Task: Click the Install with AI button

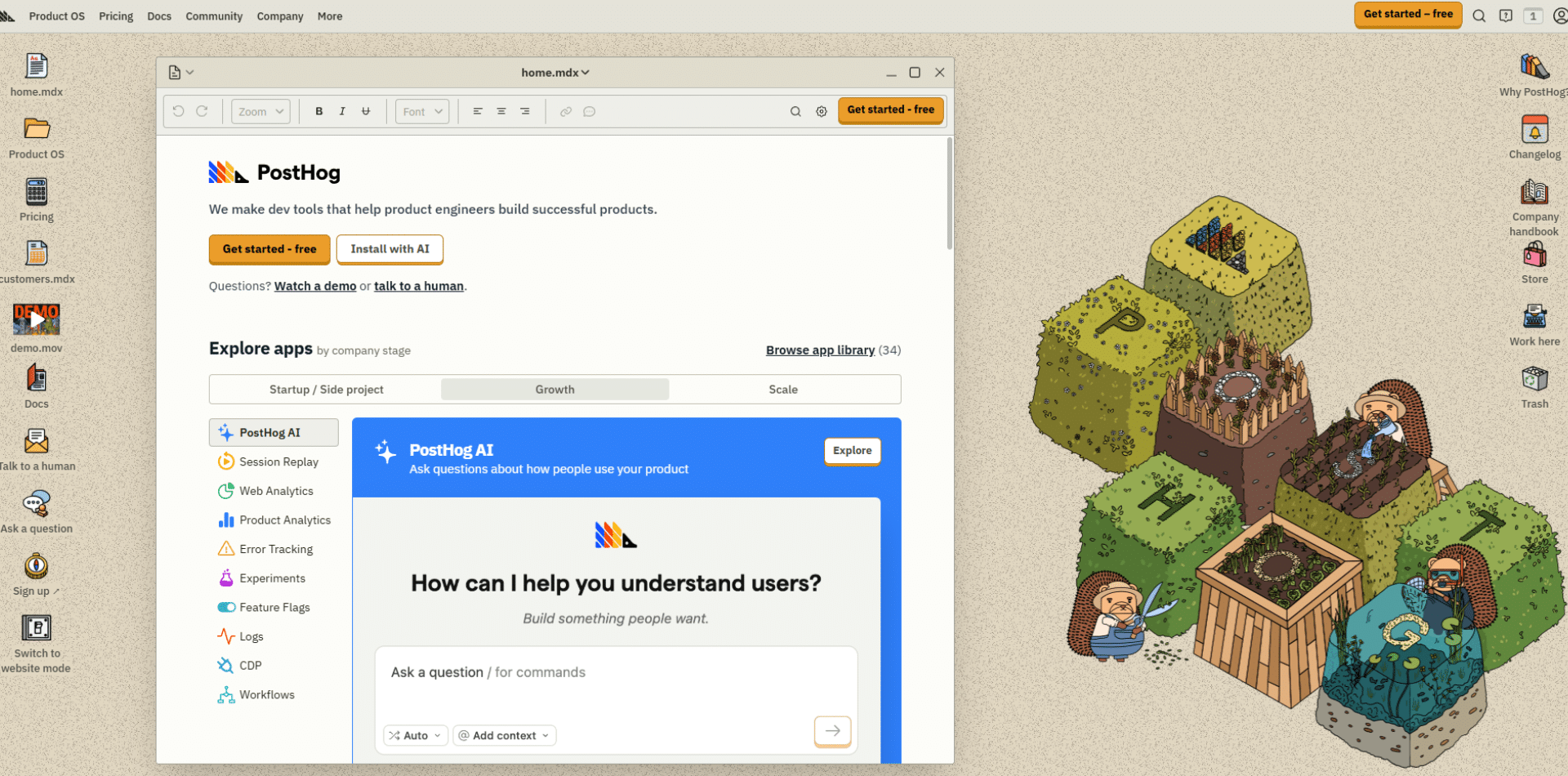Action: (390, 249)
